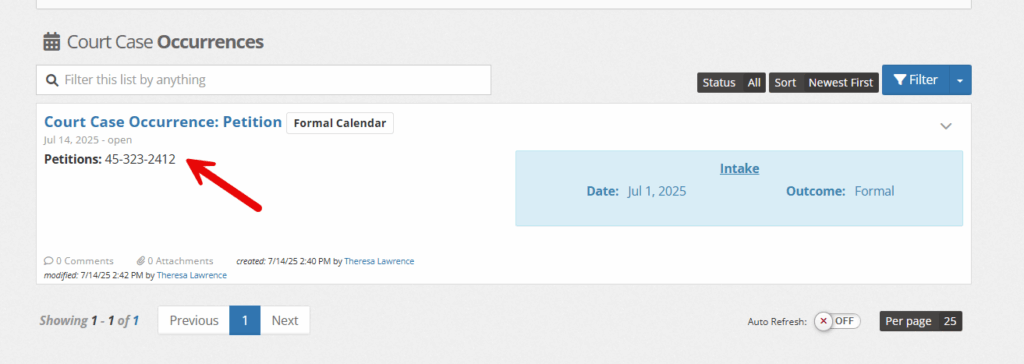Viewport: 1024px width, 364px height.
Task: Go to page 1
Action: coord(245,320)
